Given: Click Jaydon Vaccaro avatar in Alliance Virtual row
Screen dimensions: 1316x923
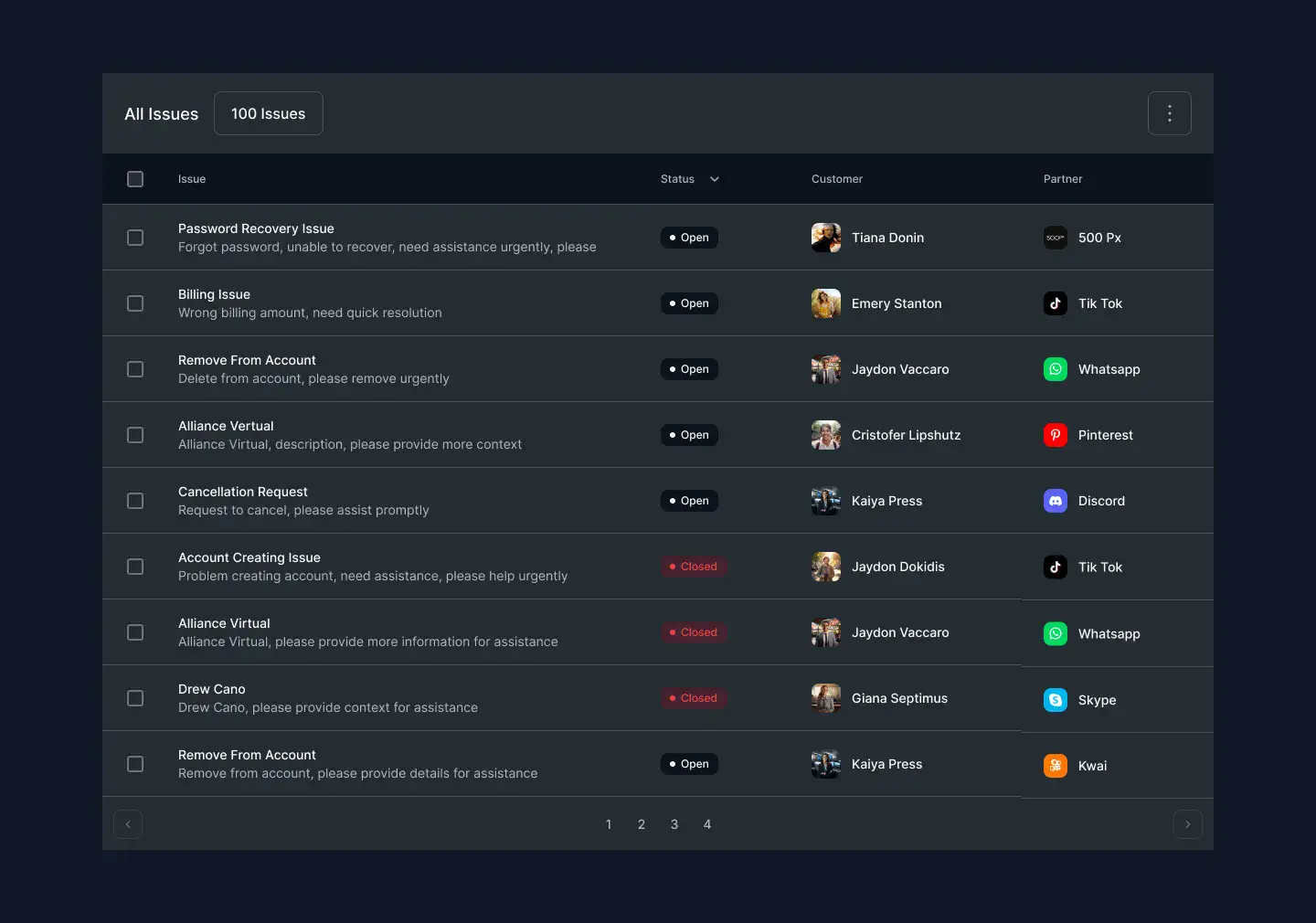Looking at the screenshot, I should [826, 632].
